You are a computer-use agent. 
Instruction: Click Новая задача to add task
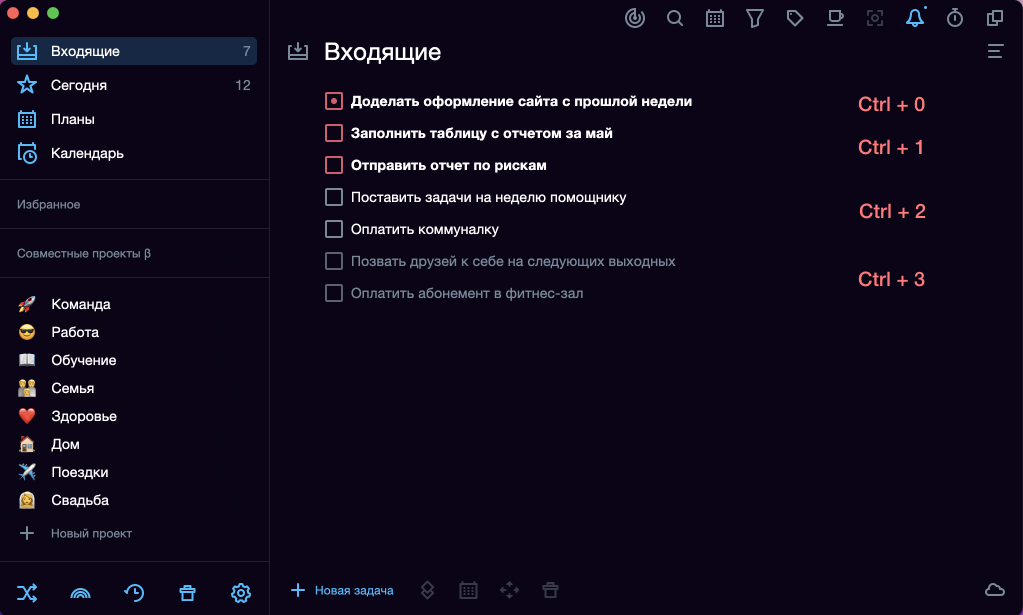342,590
